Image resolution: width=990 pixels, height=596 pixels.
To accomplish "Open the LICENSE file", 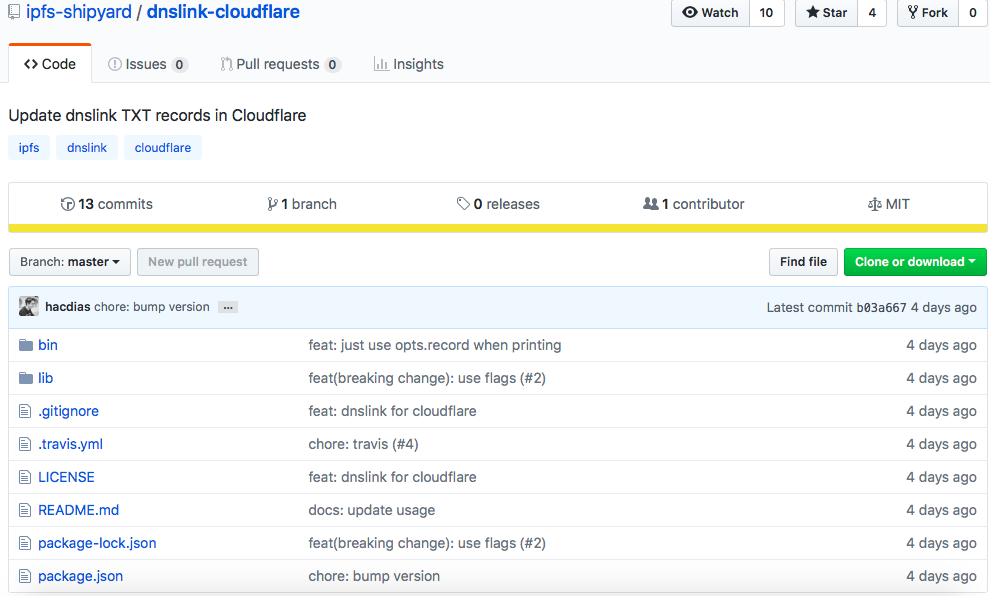I will coord(66,477).
